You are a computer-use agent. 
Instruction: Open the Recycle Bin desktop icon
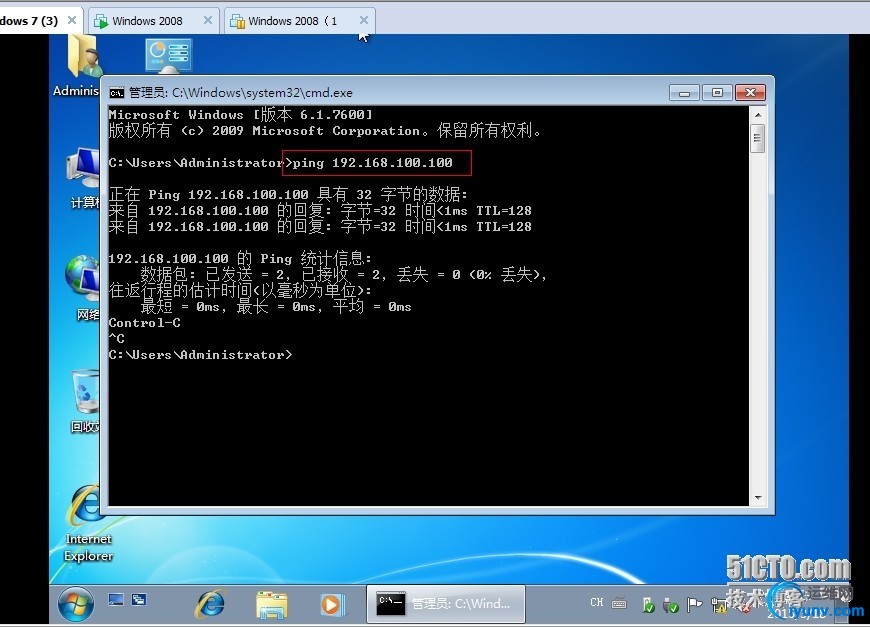click(x=85, y=402)
